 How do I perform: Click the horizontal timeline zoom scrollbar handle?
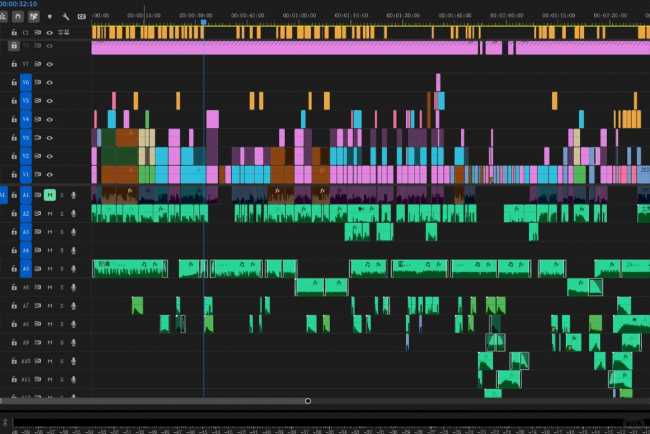308,401
